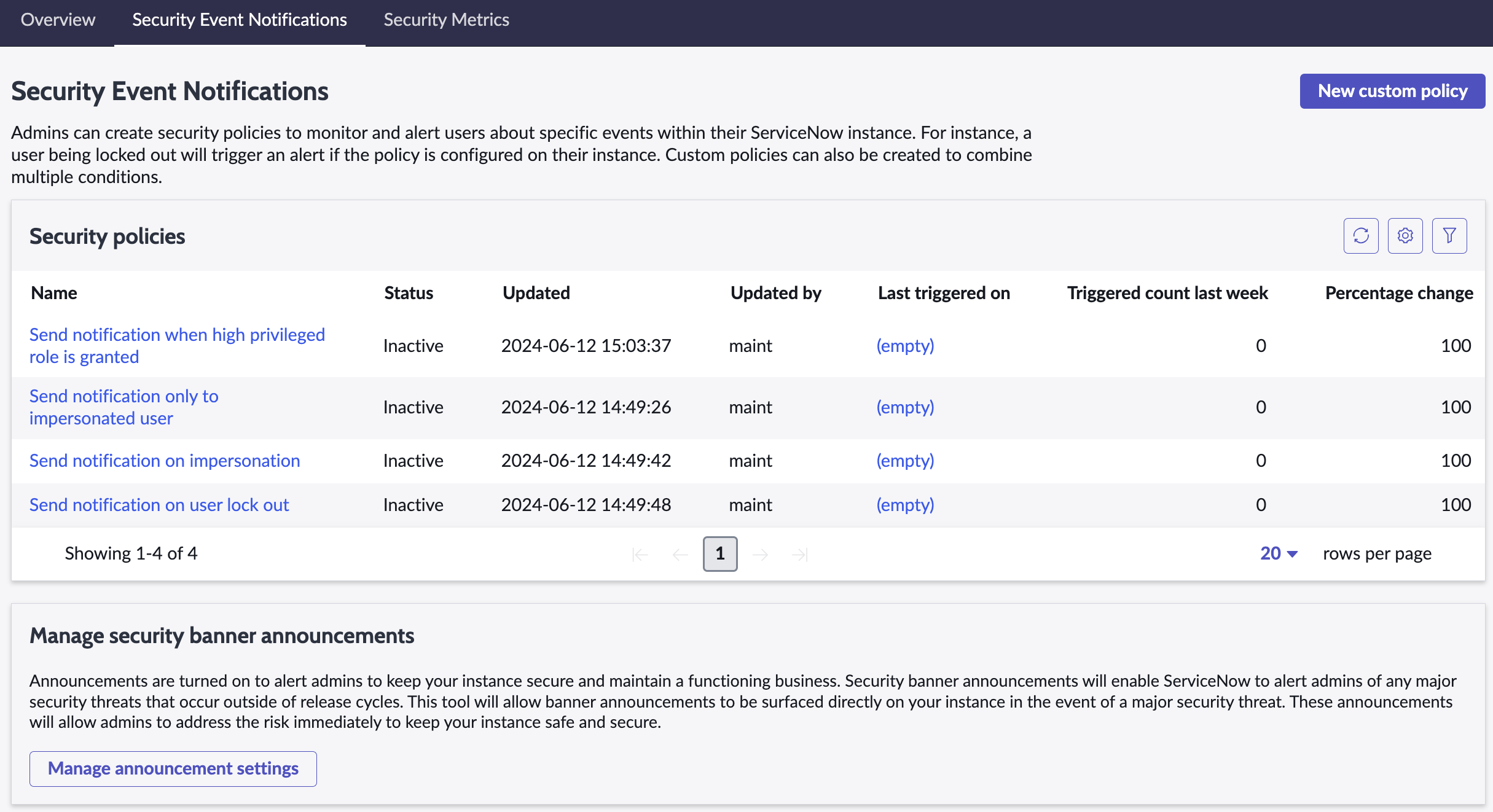
Task: Sort by Percentage change column header
Action: (x=1399, y=293)
